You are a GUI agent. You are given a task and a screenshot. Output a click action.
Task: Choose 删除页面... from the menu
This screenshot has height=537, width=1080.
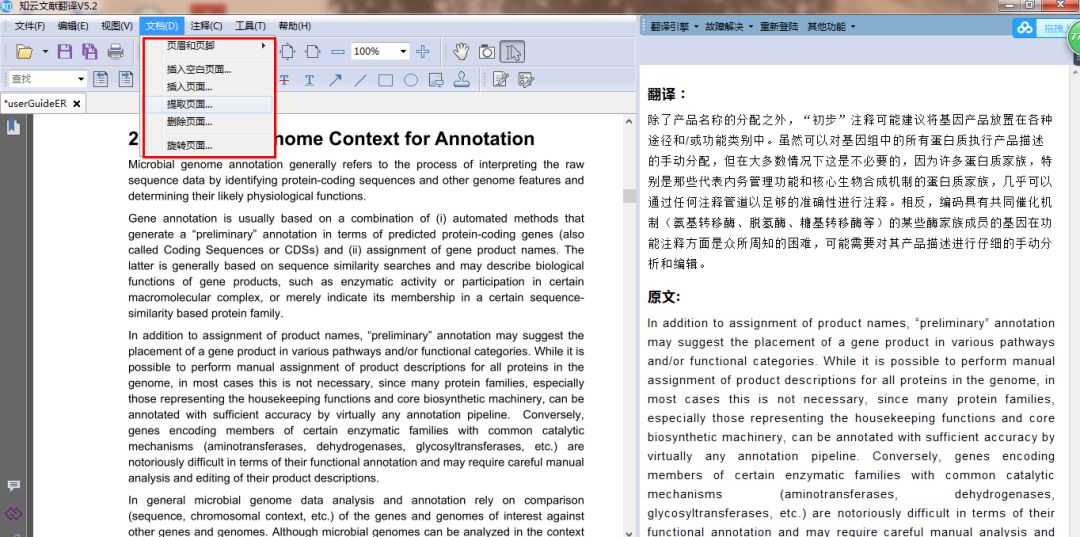tap(209, 122)
